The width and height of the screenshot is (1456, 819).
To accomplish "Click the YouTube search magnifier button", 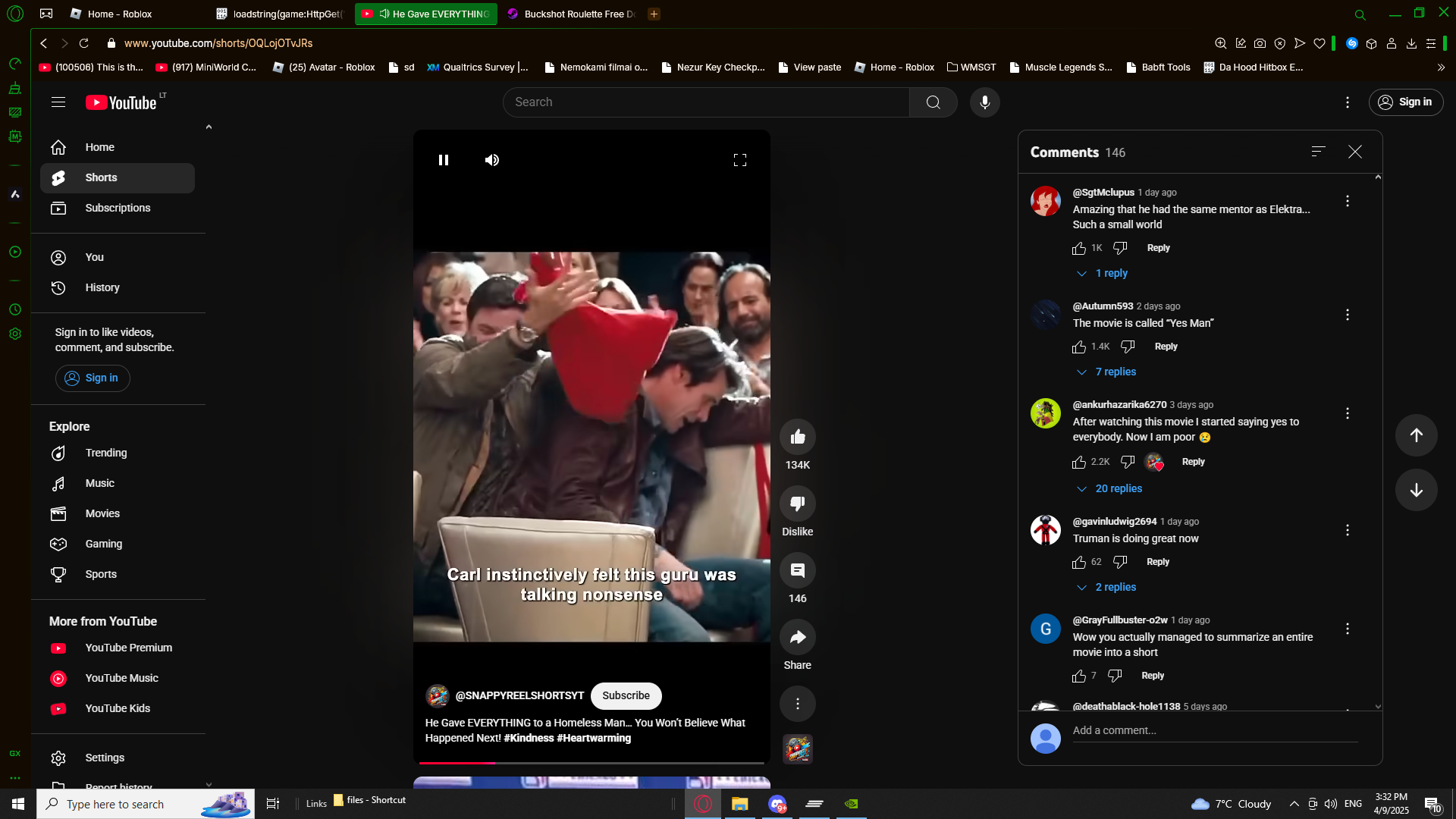I will coord(934,102).
